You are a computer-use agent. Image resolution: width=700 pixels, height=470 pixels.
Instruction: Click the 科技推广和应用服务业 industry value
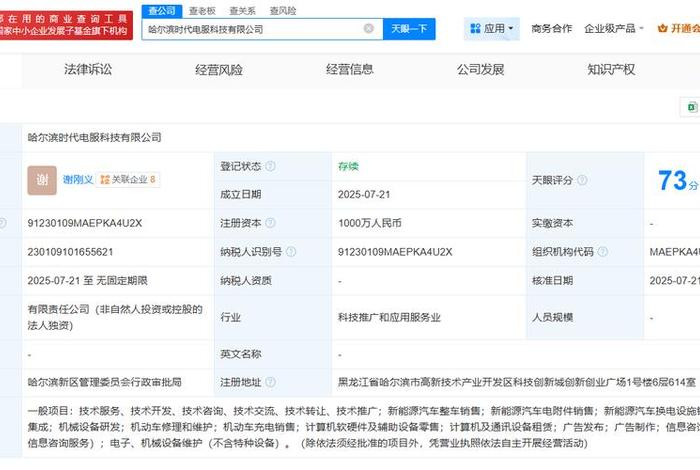pyautogui.click(x=389, y=317)
